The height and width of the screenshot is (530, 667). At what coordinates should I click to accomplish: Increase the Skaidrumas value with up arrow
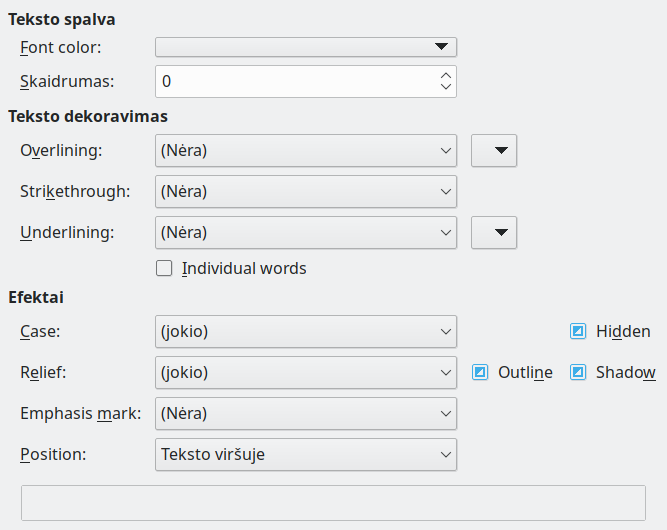(446, 75)
